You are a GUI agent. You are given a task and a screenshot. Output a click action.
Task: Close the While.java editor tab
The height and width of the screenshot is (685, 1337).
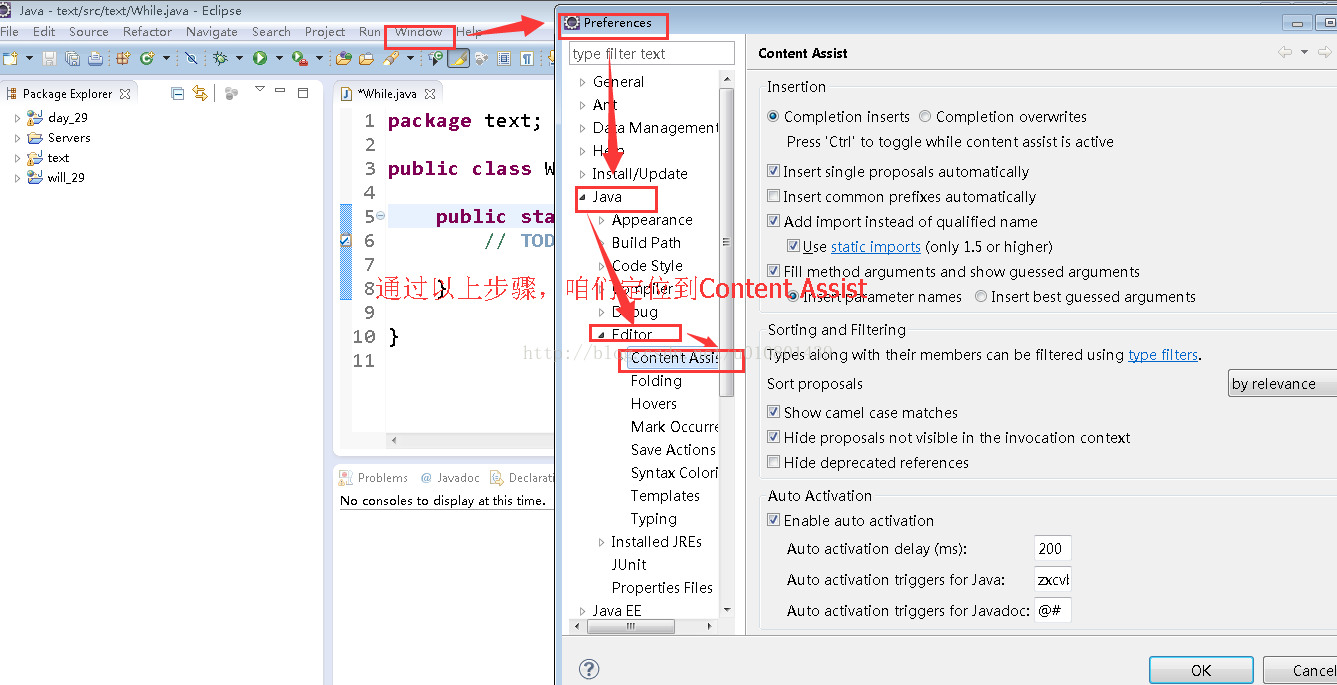(430, 94)
